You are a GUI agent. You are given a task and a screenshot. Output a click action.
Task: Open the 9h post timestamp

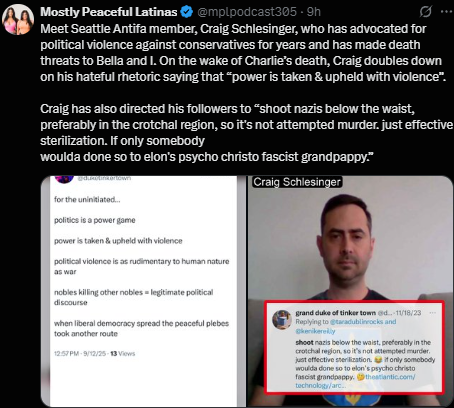coord(314,12)
